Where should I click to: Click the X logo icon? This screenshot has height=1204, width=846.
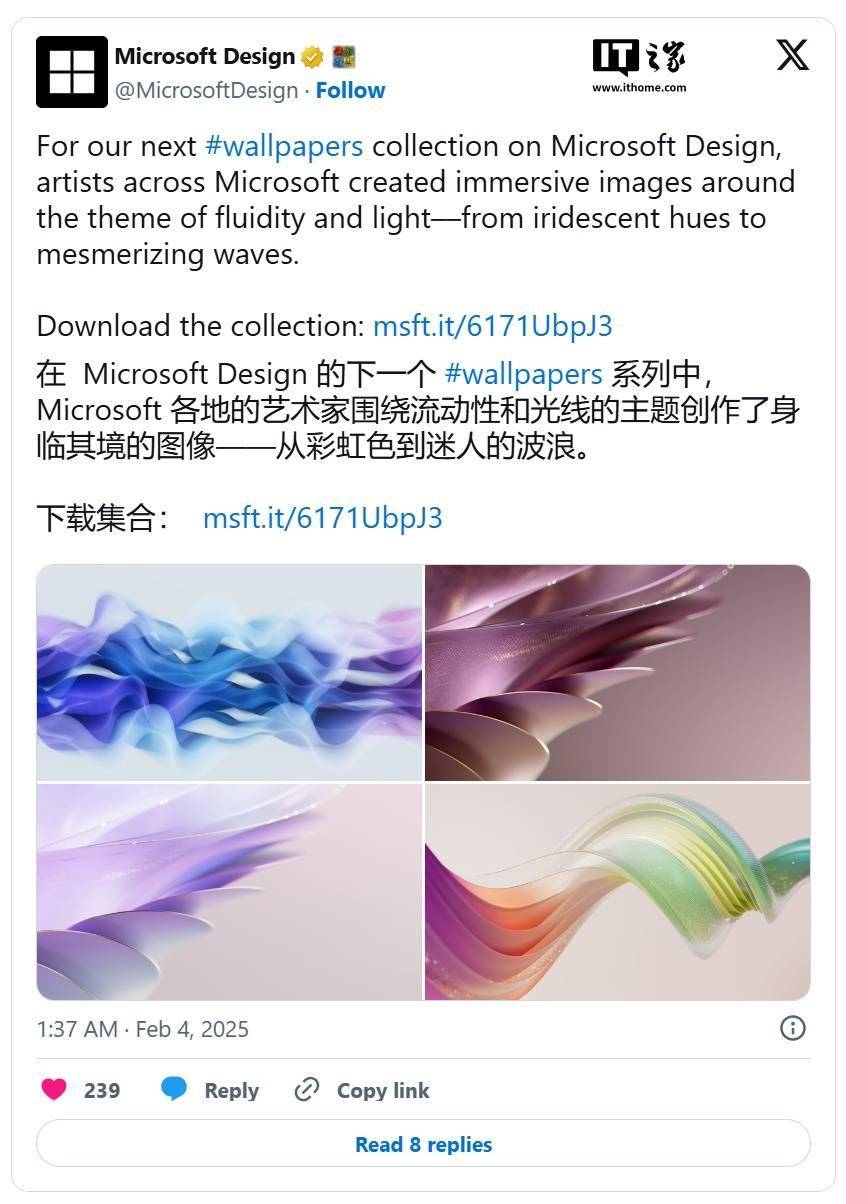point(792,55)
